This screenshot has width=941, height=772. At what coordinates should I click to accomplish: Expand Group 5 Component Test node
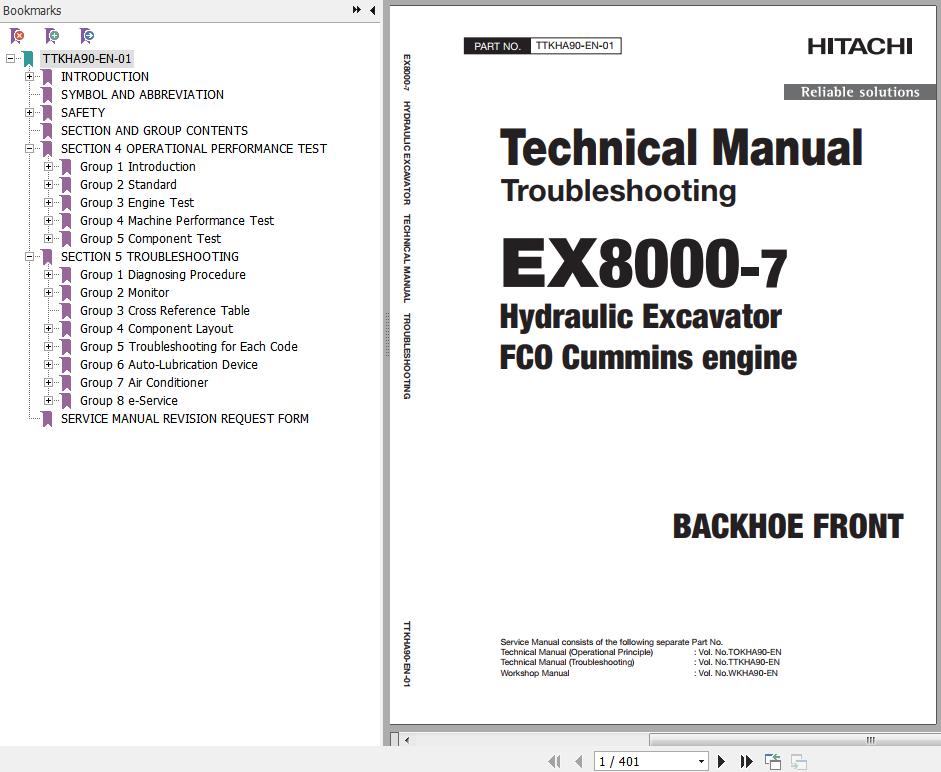pos(49,238)
